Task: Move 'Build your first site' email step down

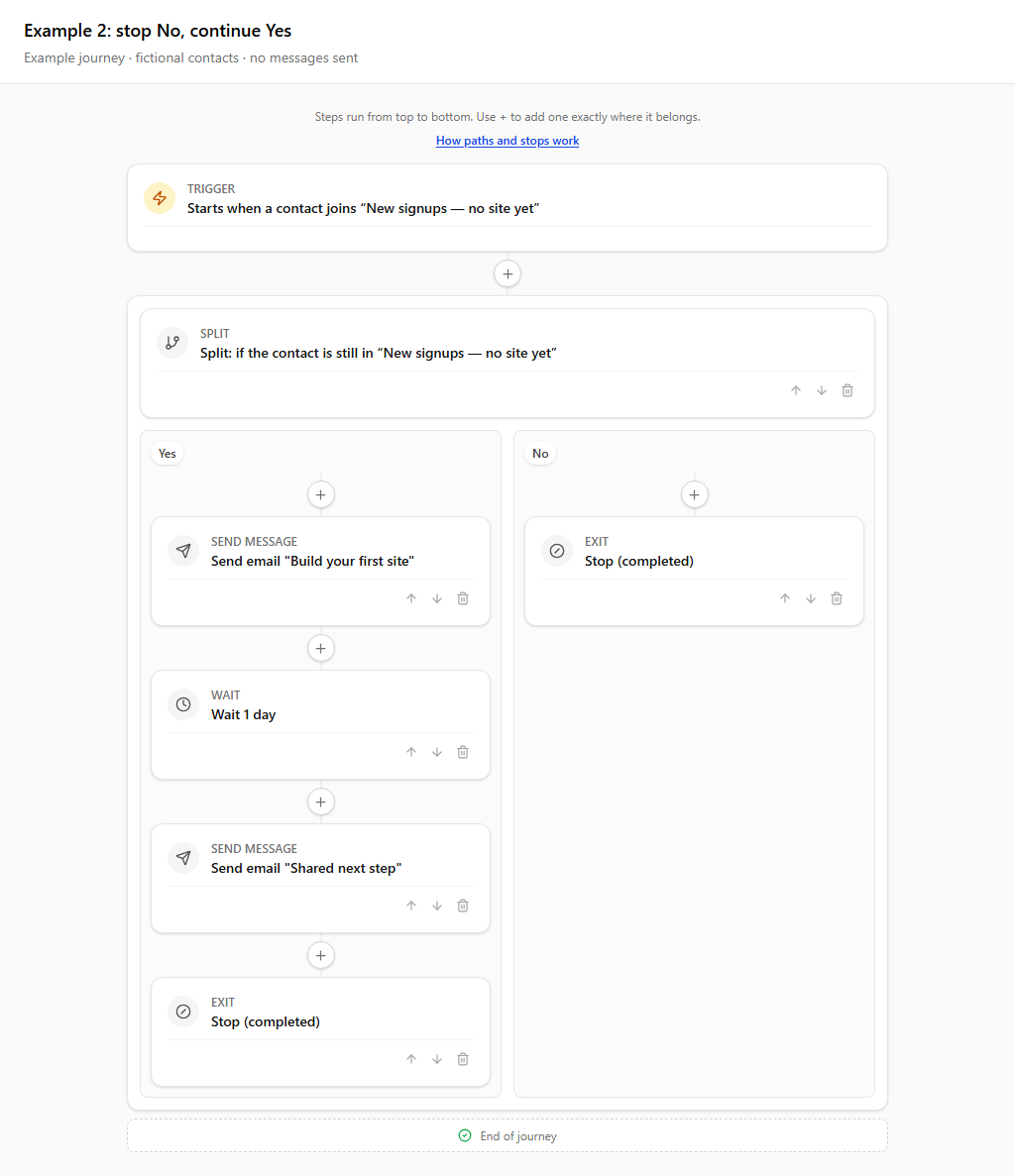Action: [x=436, y=598]
